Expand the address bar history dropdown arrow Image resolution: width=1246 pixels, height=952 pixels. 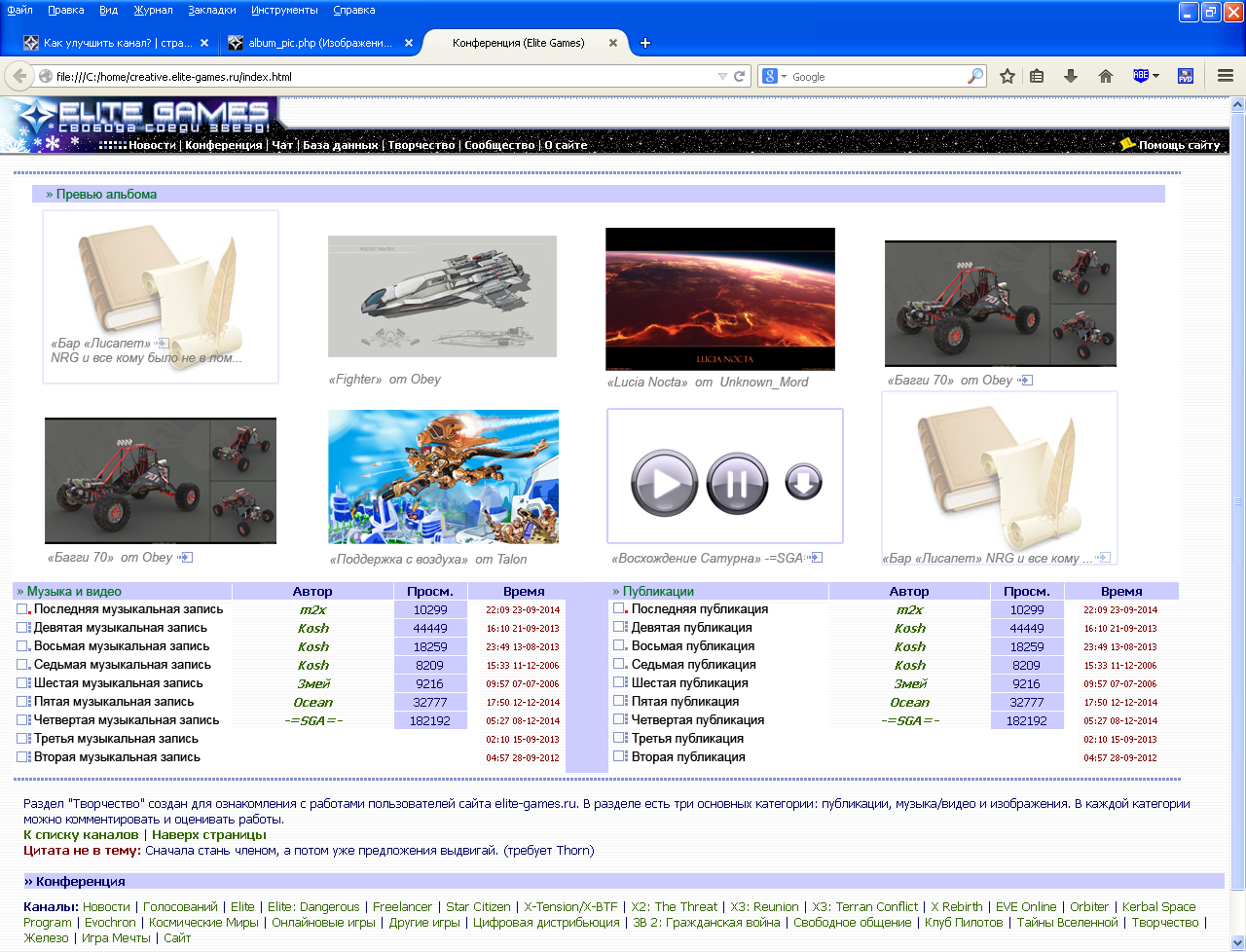click(722, 76)
